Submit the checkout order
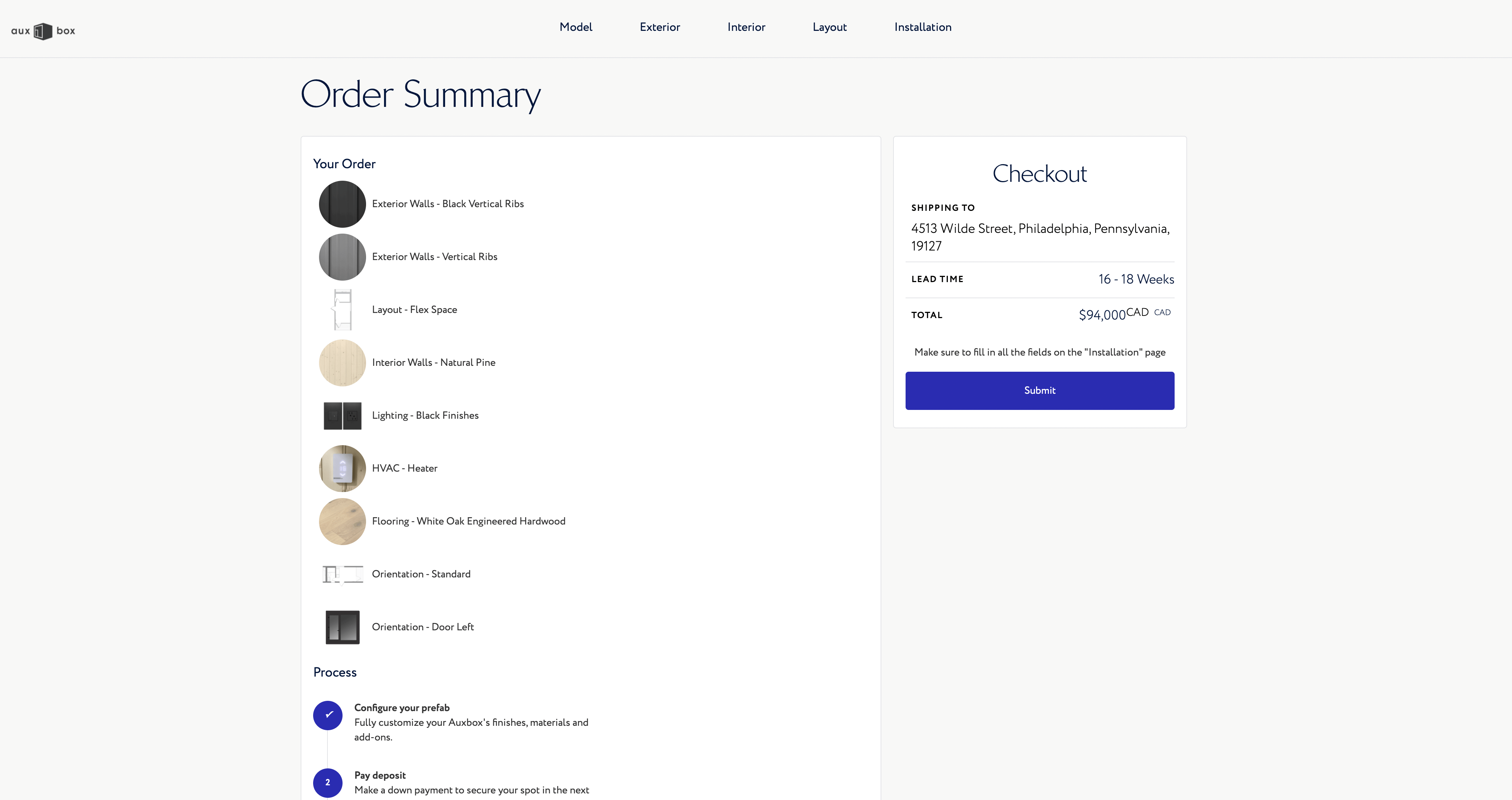 (x=1039, y=390)
